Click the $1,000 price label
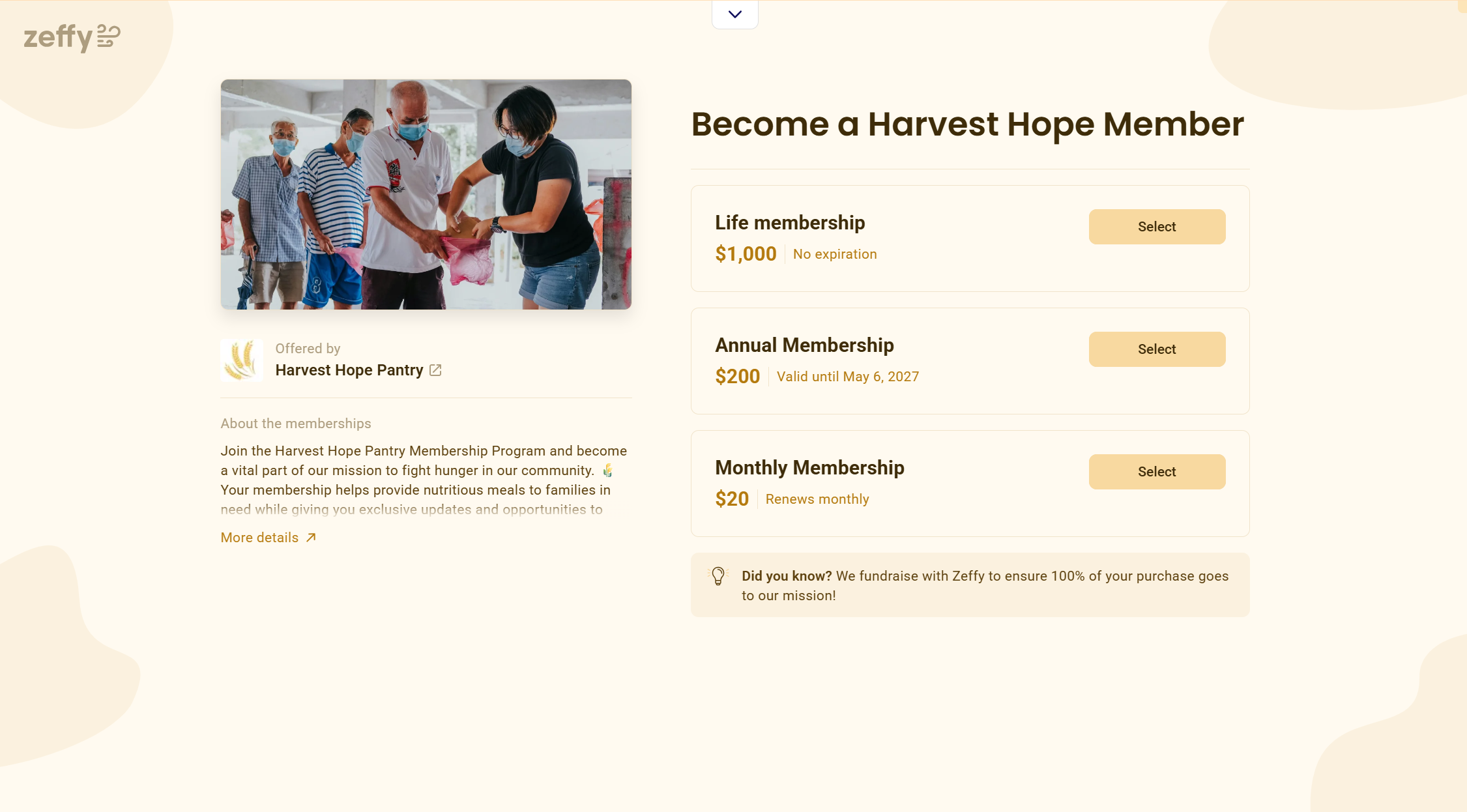Screen dimensions: 1467x812 [746, 254]
